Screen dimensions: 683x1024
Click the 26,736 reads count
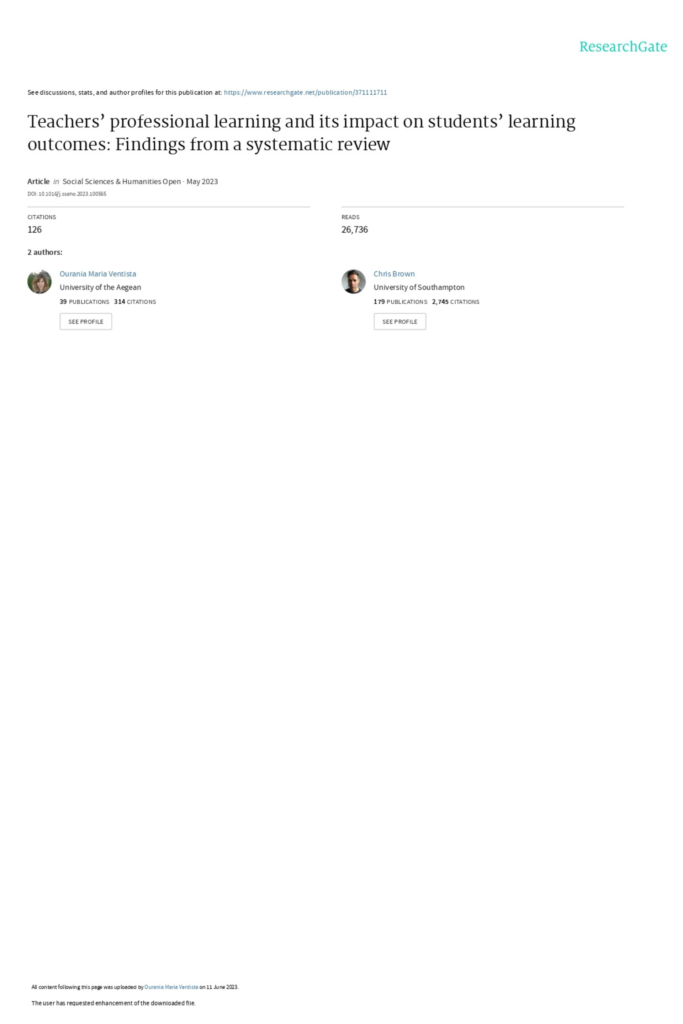[x=355, y=229]
